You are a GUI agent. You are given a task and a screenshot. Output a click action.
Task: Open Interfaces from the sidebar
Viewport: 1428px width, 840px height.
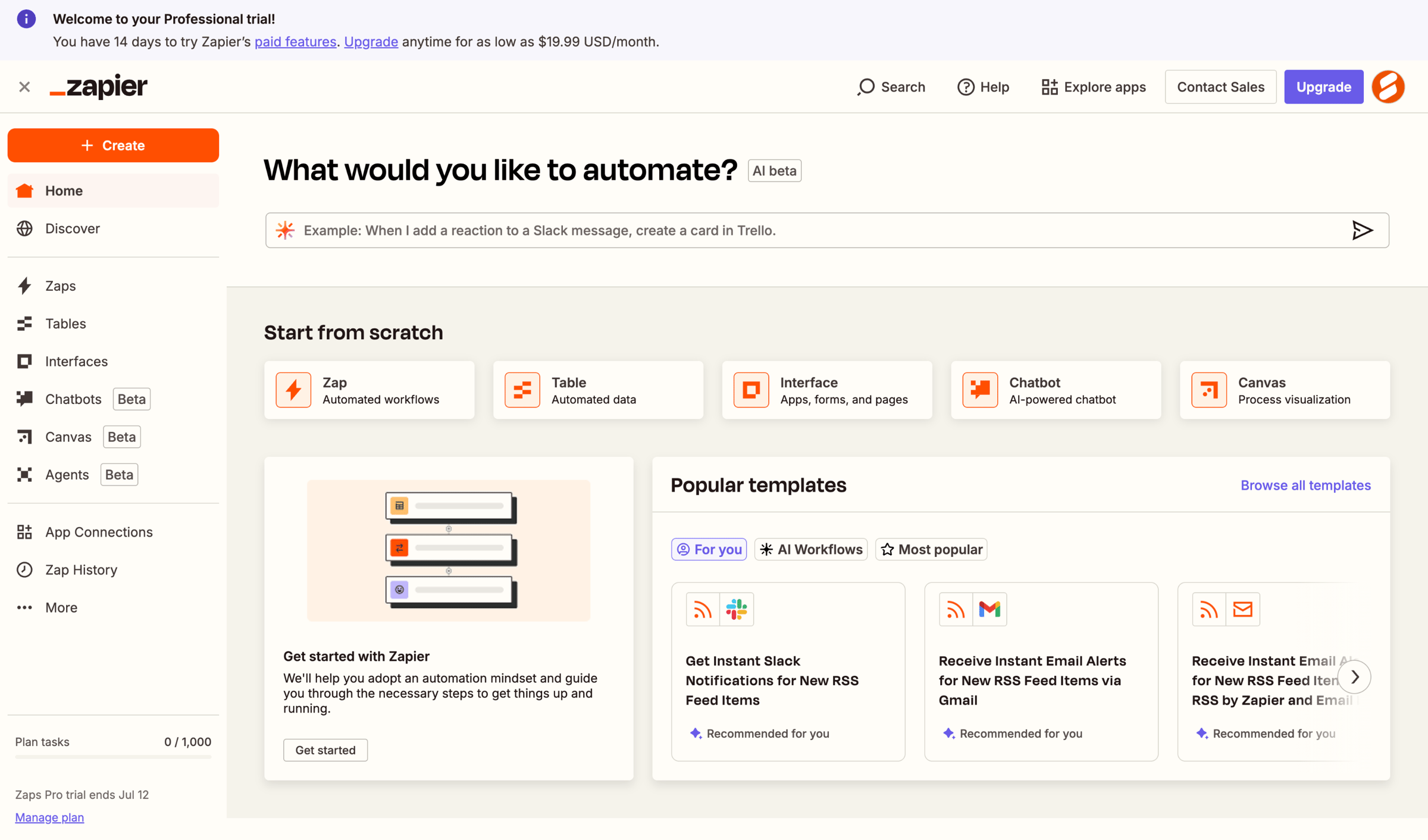point(113,361)
